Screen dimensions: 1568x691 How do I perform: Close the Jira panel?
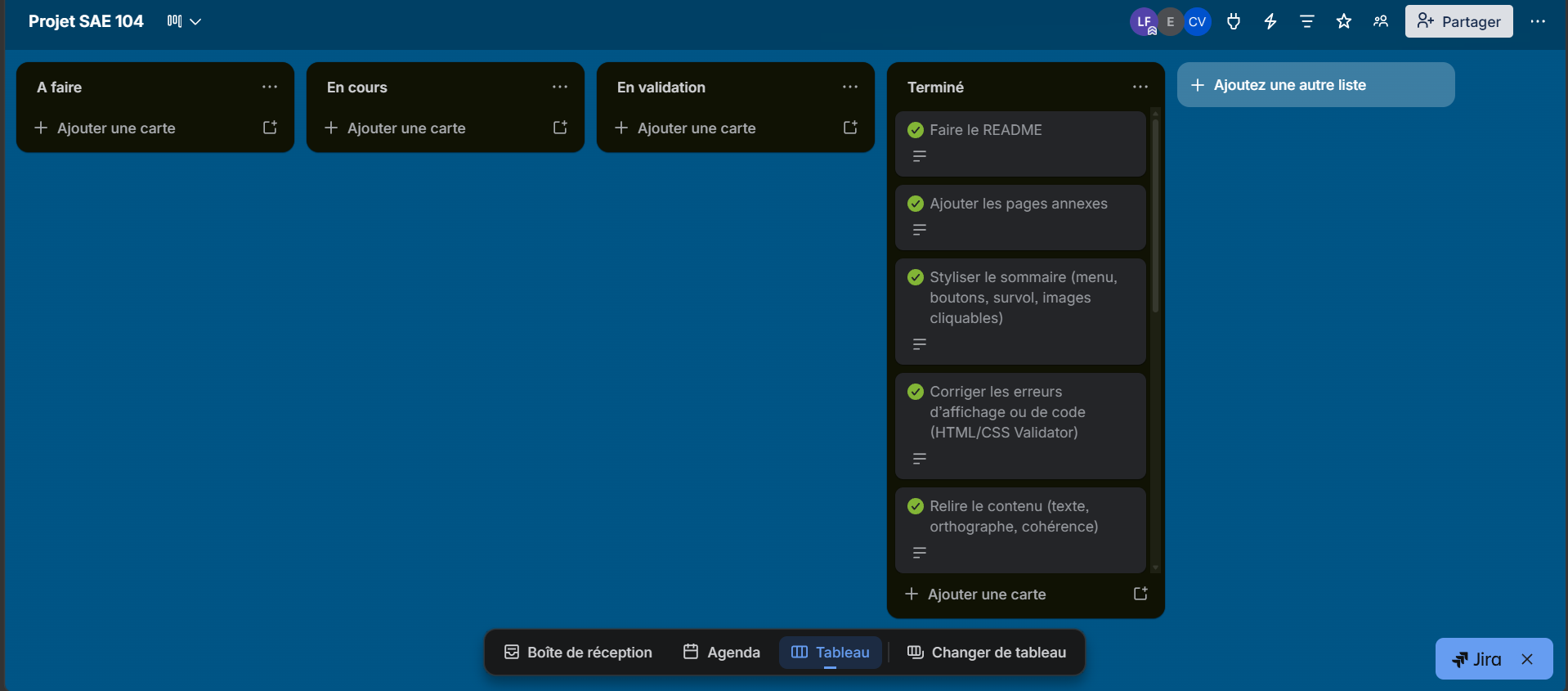(1527, 659)
